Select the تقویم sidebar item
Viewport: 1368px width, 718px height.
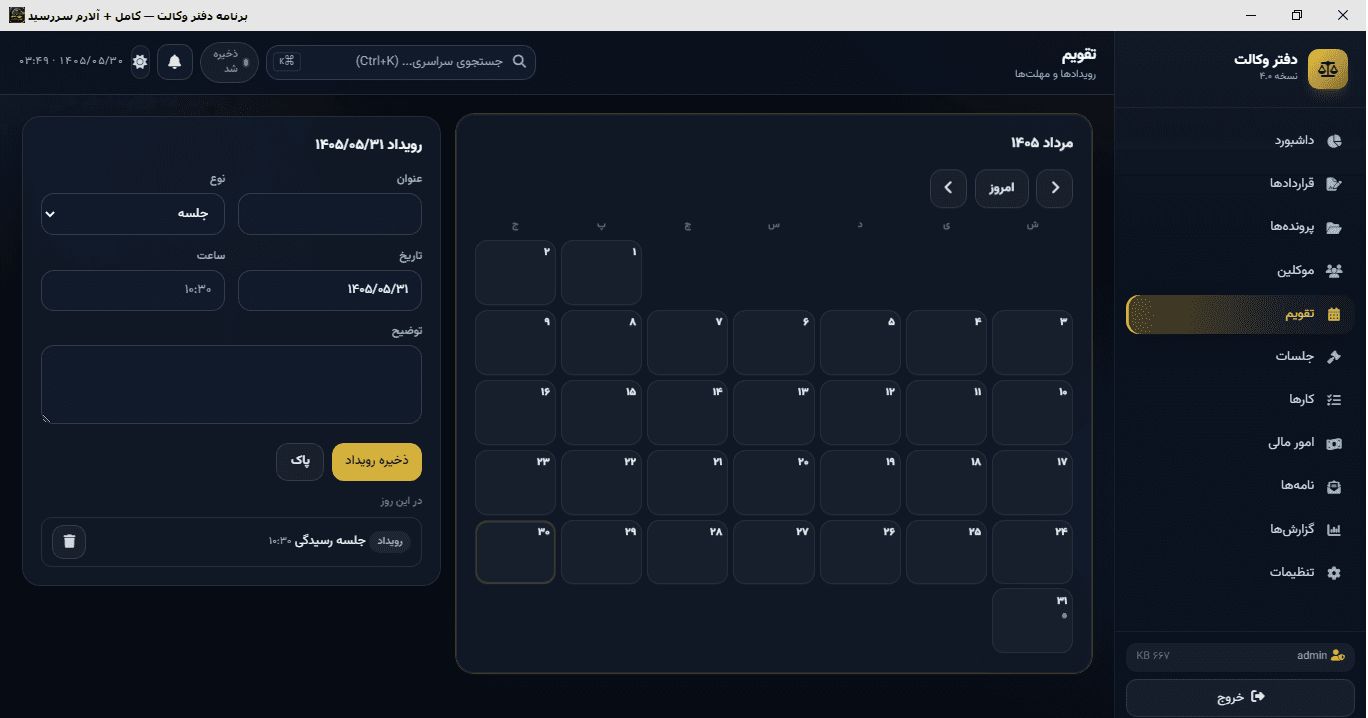pyautogui.click(x=1240, y=314)
